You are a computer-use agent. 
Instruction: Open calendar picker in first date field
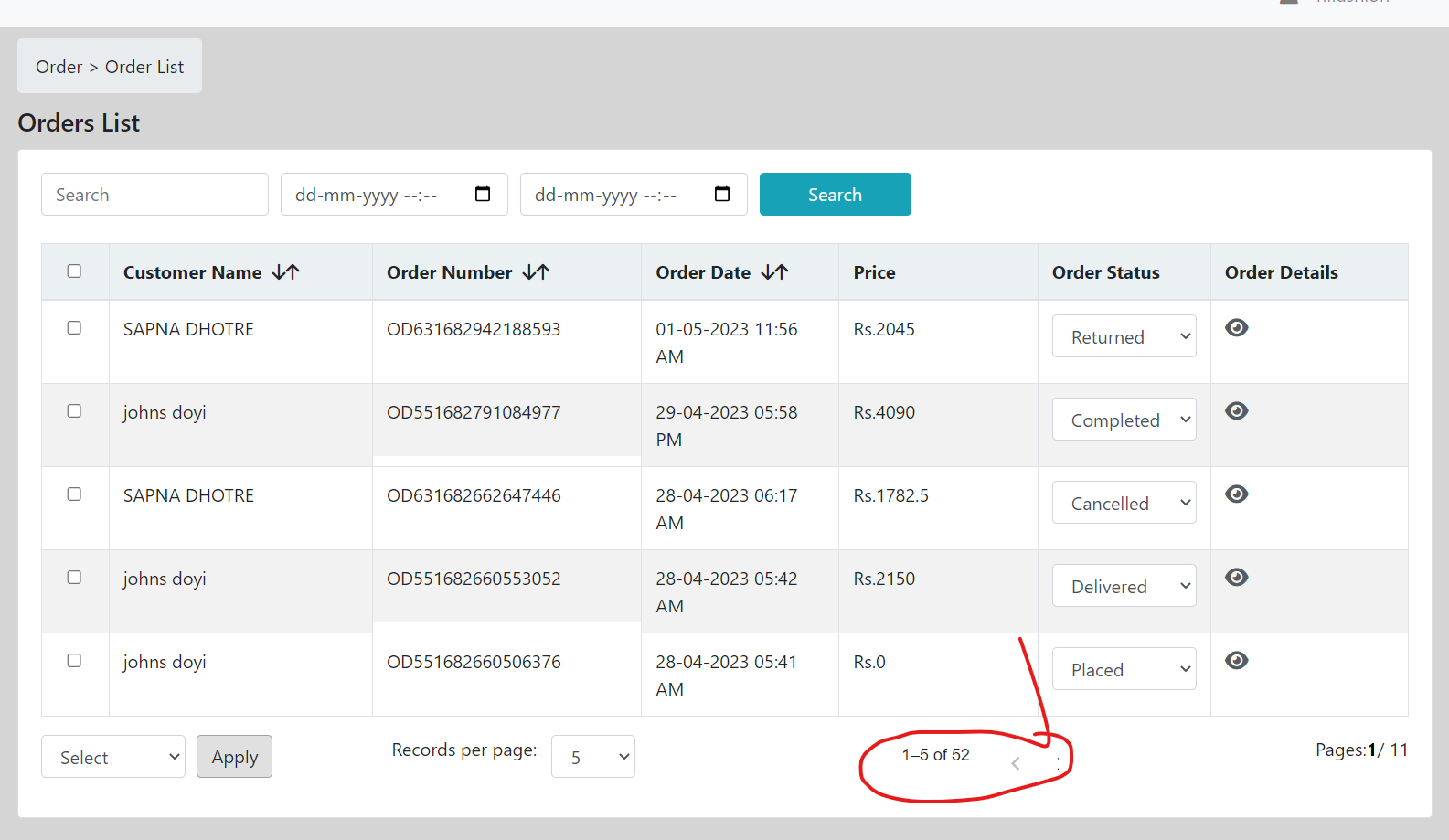[483, 194]
